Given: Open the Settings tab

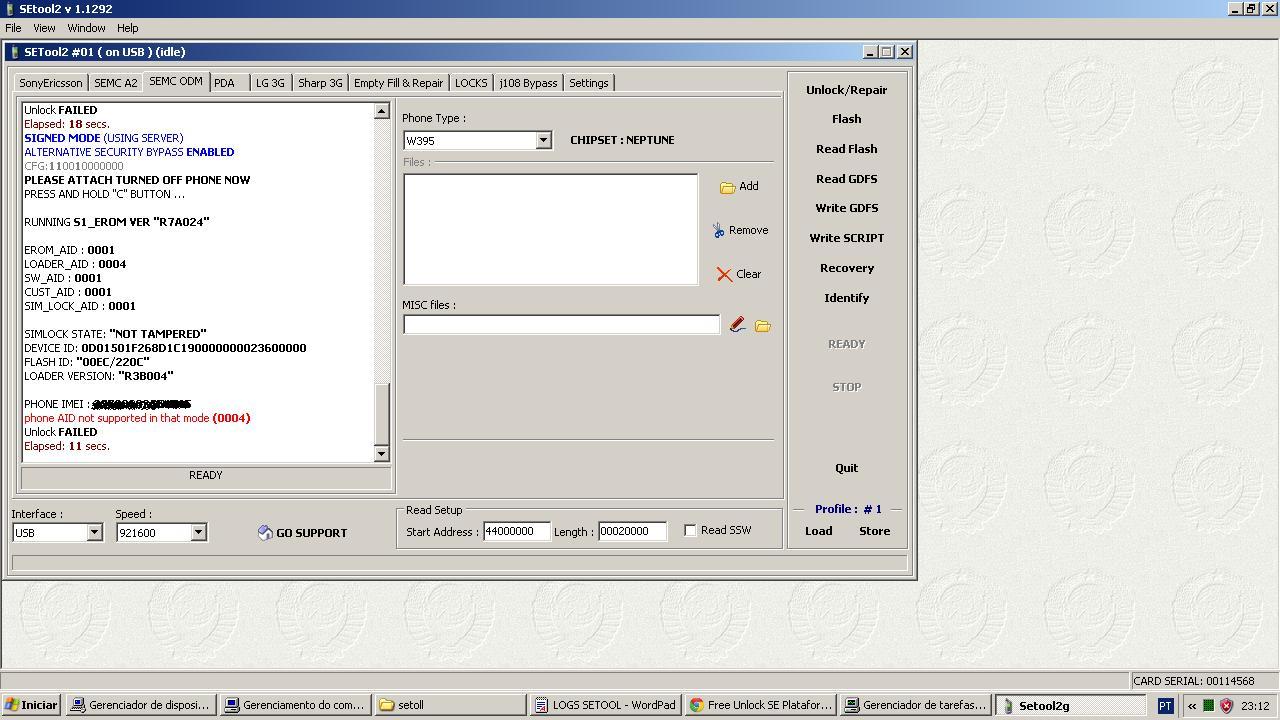Looking at the screenshot, I should coord(589,83).
